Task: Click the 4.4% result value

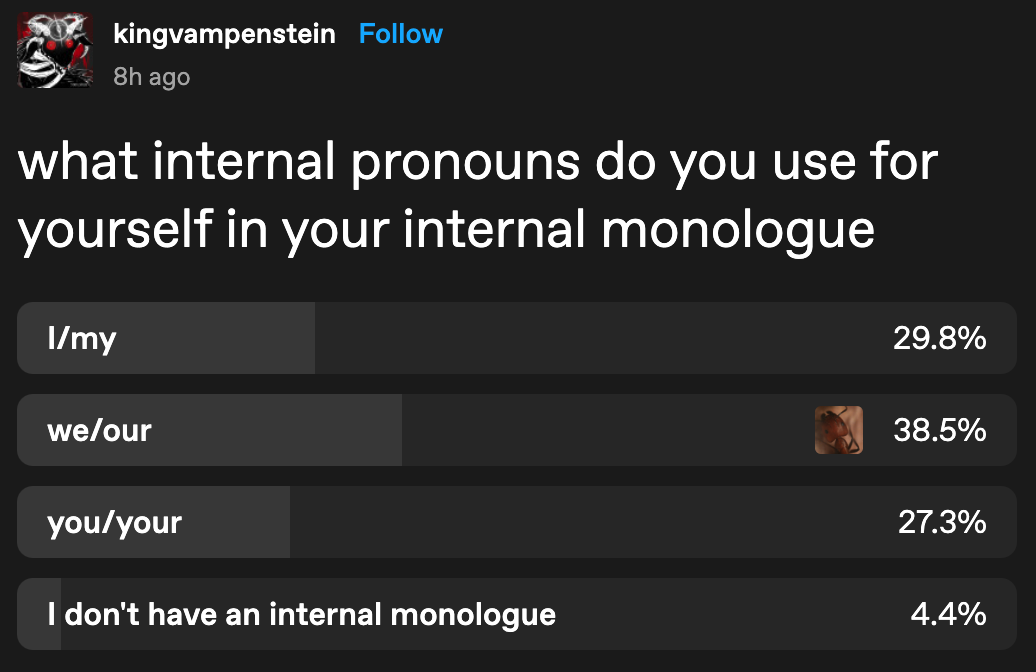Action: (948, 613)
